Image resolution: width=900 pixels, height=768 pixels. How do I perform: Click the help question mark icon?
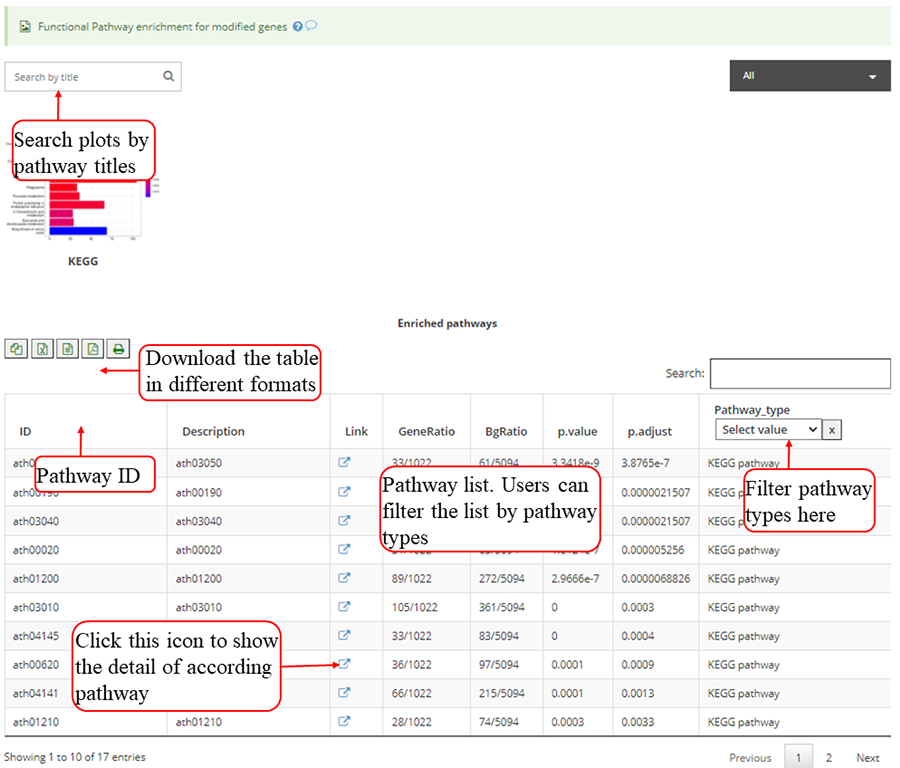pyautogui.click(x=298, y=27)
